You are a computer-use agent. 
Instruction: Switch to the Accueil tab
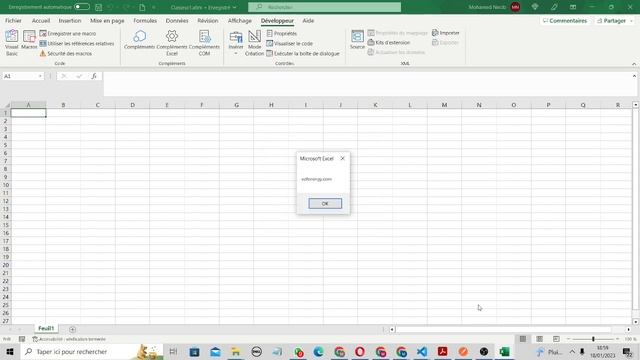point(41,20)
